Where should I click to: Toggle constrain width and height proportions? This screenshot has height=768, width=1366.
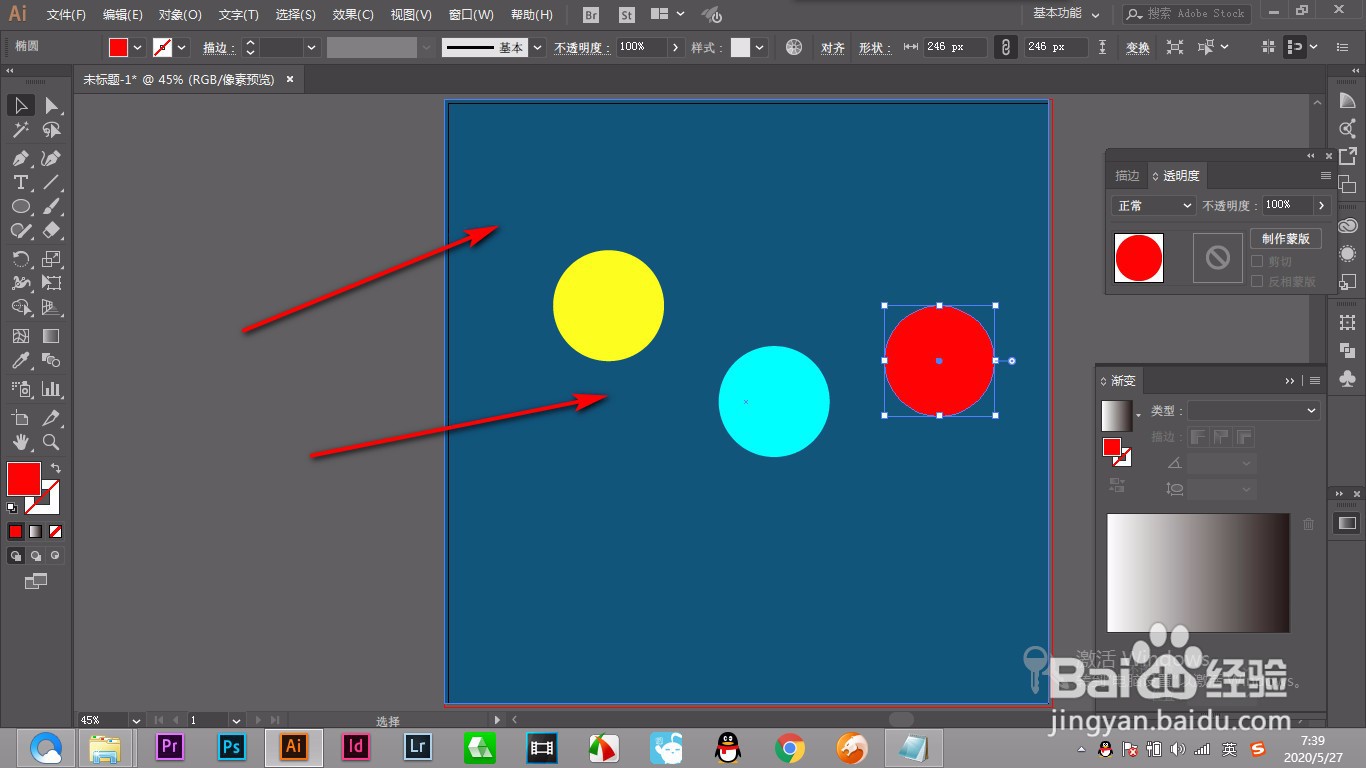coord(1005,47)
